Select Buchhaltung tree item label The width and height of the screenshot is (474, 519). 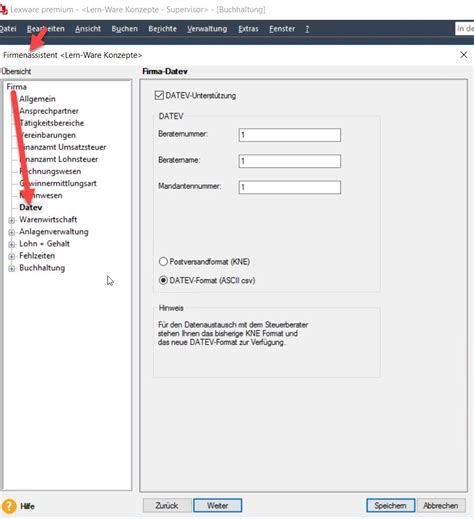coord(42,268)
